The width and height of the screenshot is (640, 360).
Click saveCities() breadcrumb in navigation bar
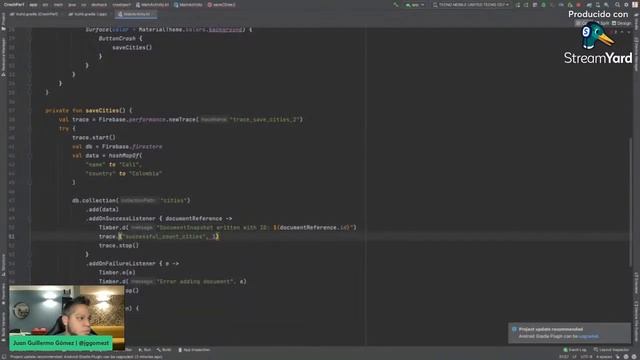tap(222, 4)
